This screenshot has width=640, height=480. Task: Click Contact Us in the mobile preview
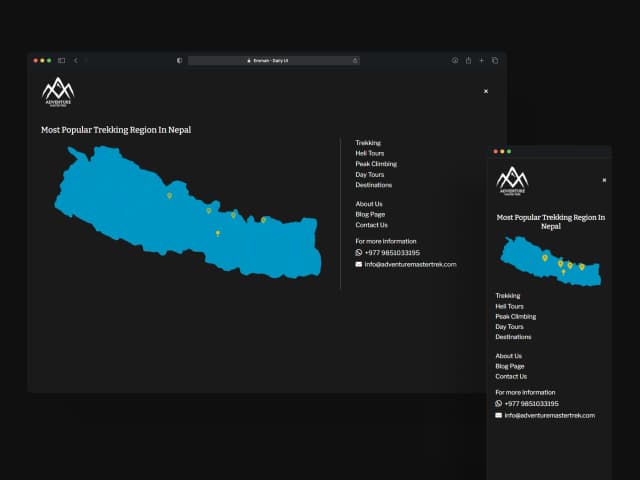point(511,377)
